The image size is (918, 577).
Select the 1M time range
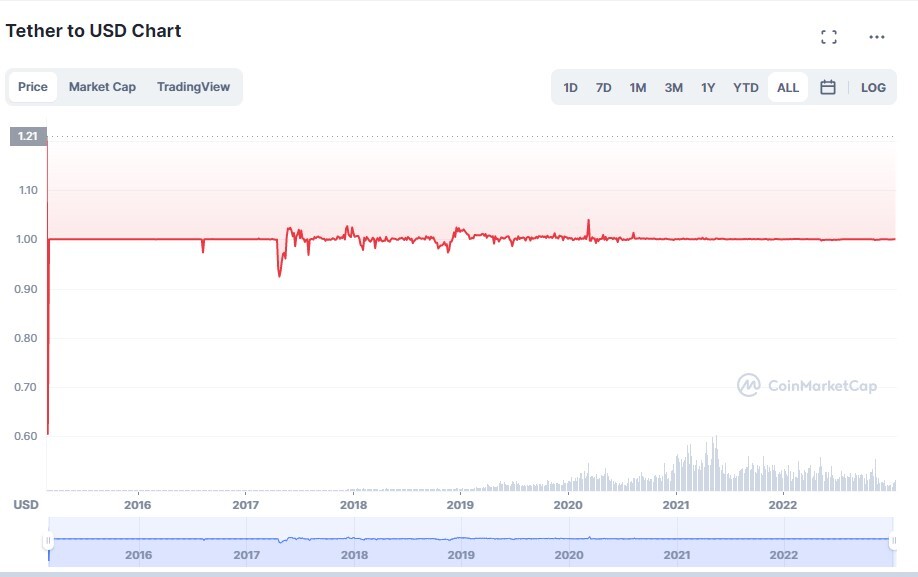[638, 88]
